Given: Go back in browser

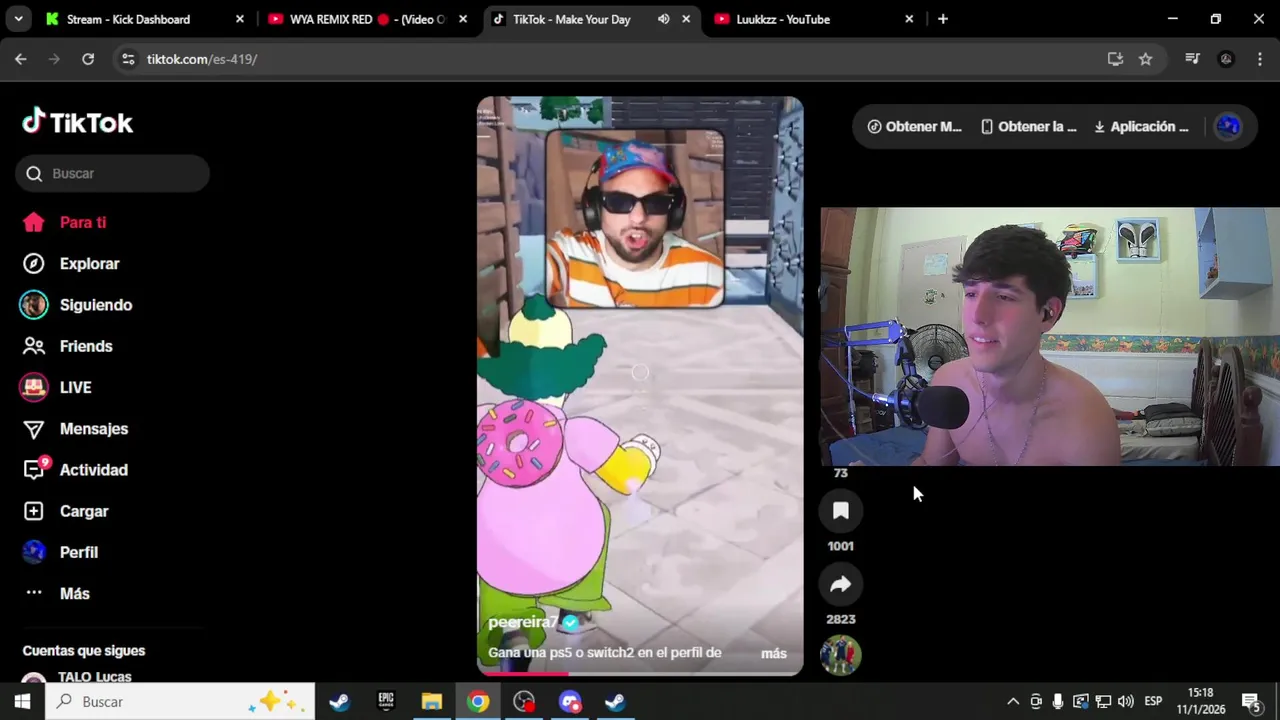Looking at the screenshot, I should click(x=21, y=59).
